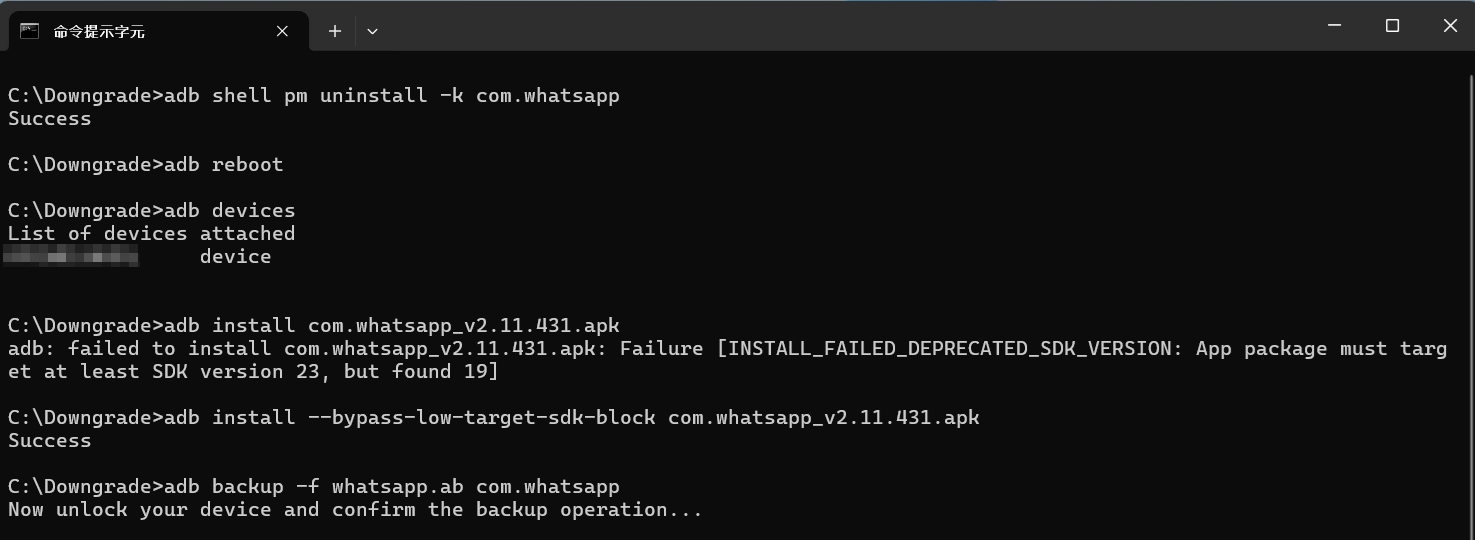Click the "List of devices attached" output
The image size is (1475, 540).
(x=152, y=234)
